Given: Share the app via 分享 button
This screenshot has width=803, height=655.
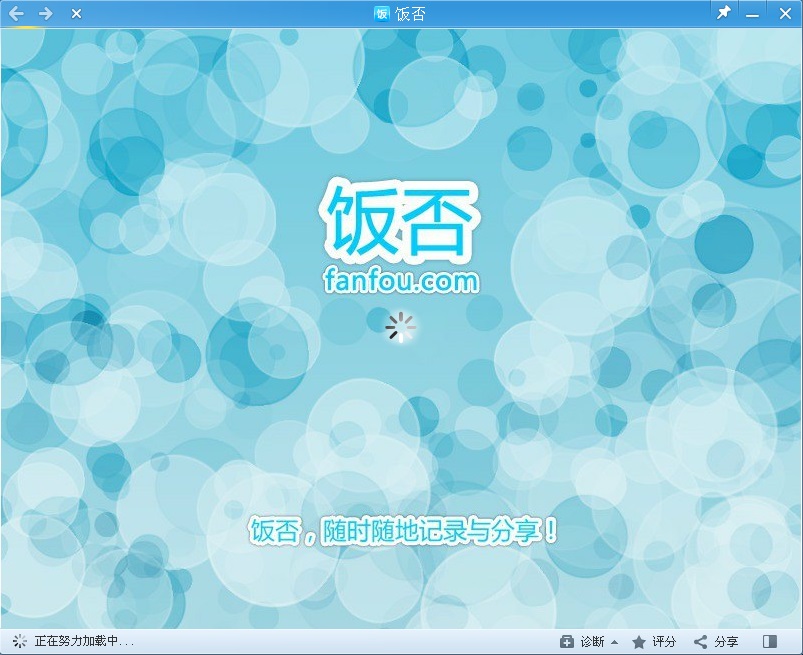Looking at the screenshot, I should click(715, 642).
